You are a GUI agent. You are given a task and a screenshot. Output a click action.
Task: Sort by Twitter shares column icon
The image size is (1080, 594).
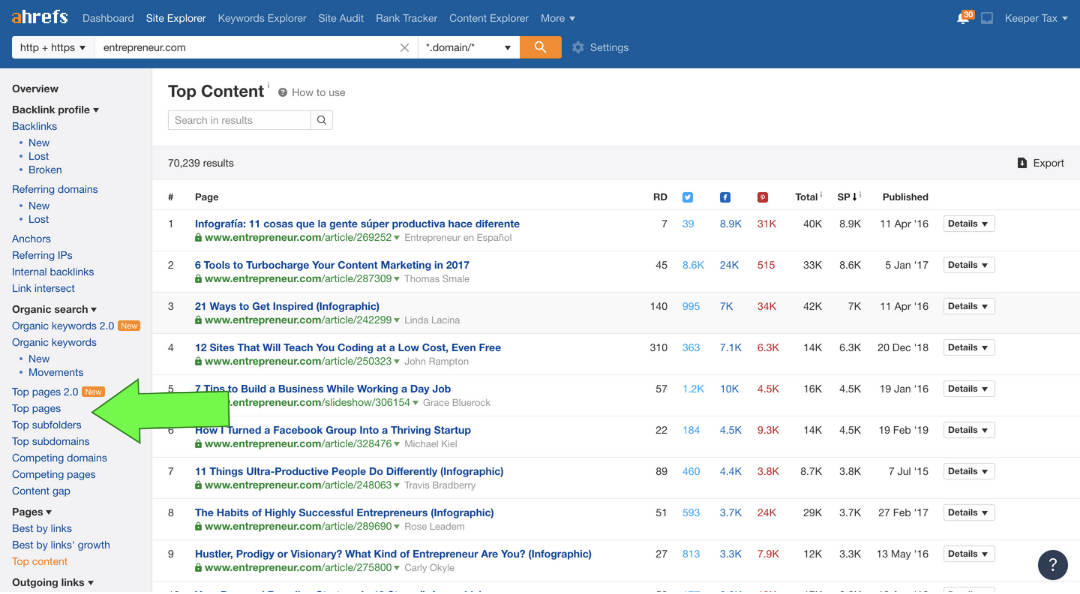click(688, 197)
